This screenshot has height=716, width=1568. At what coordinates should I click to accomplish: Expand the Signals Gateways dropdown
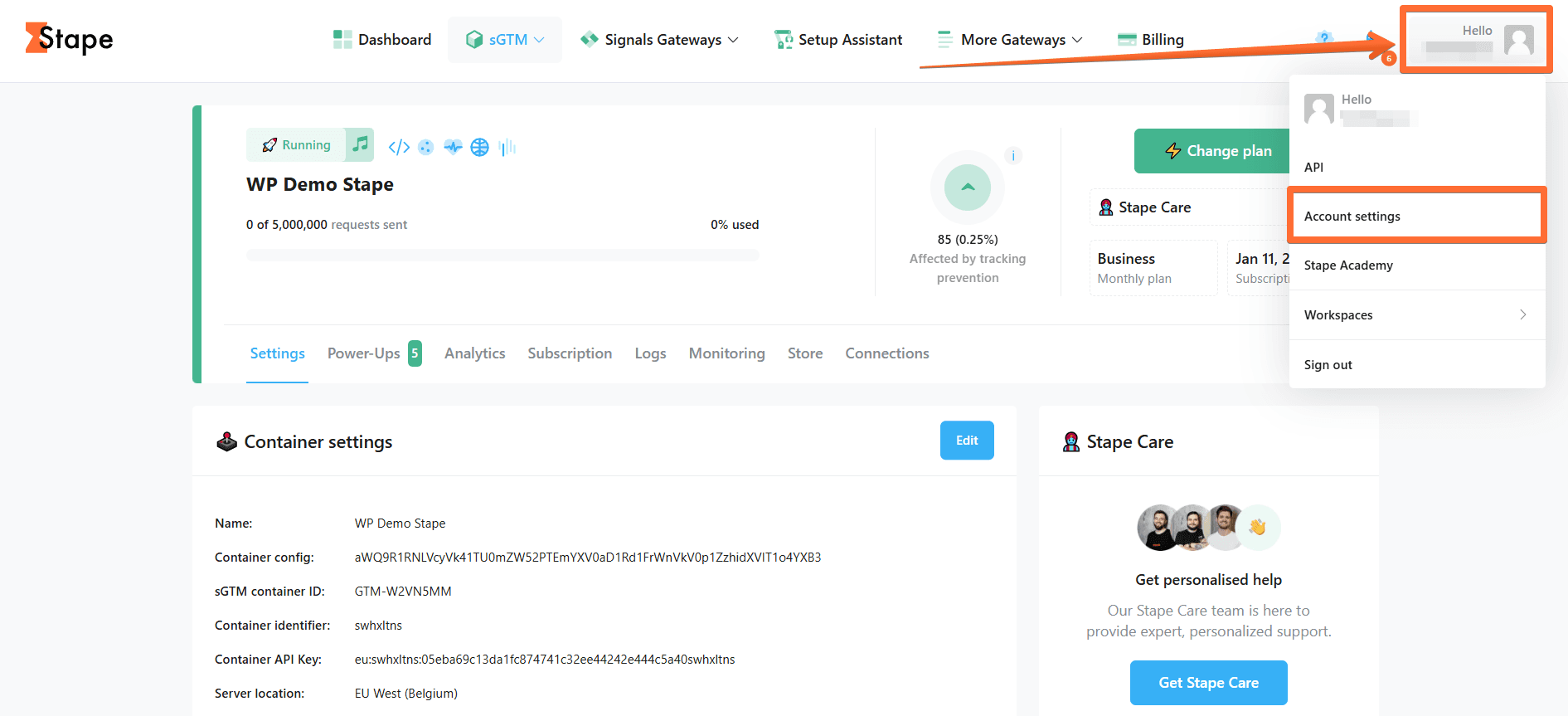(x=659, y=40)
